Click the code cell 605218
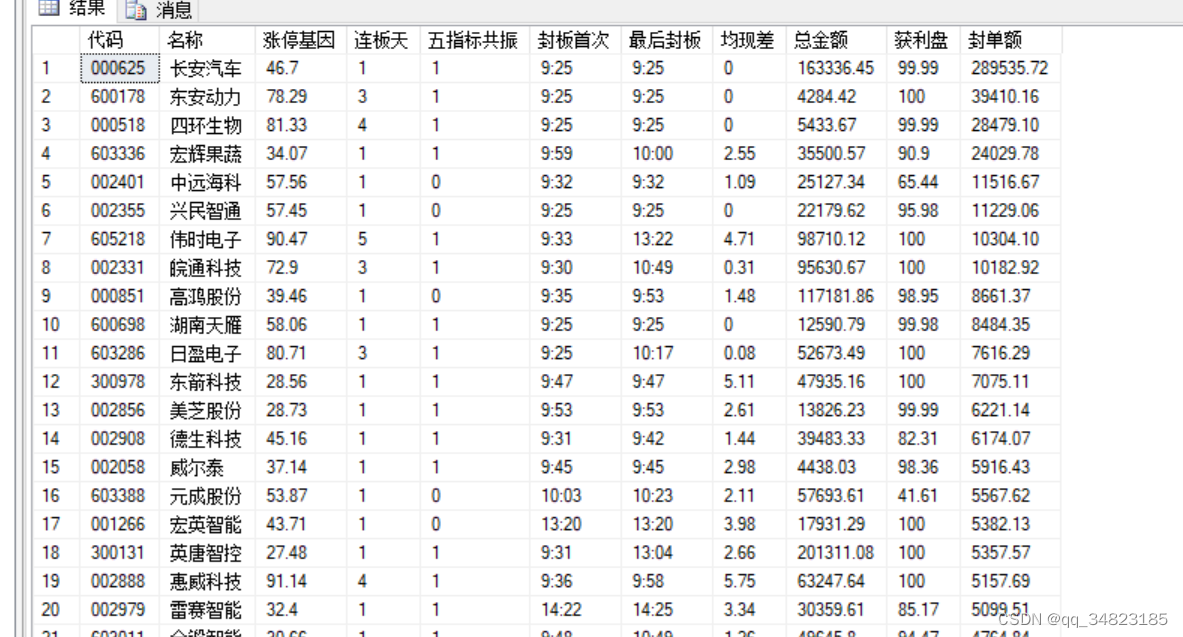 pos(118,239)
